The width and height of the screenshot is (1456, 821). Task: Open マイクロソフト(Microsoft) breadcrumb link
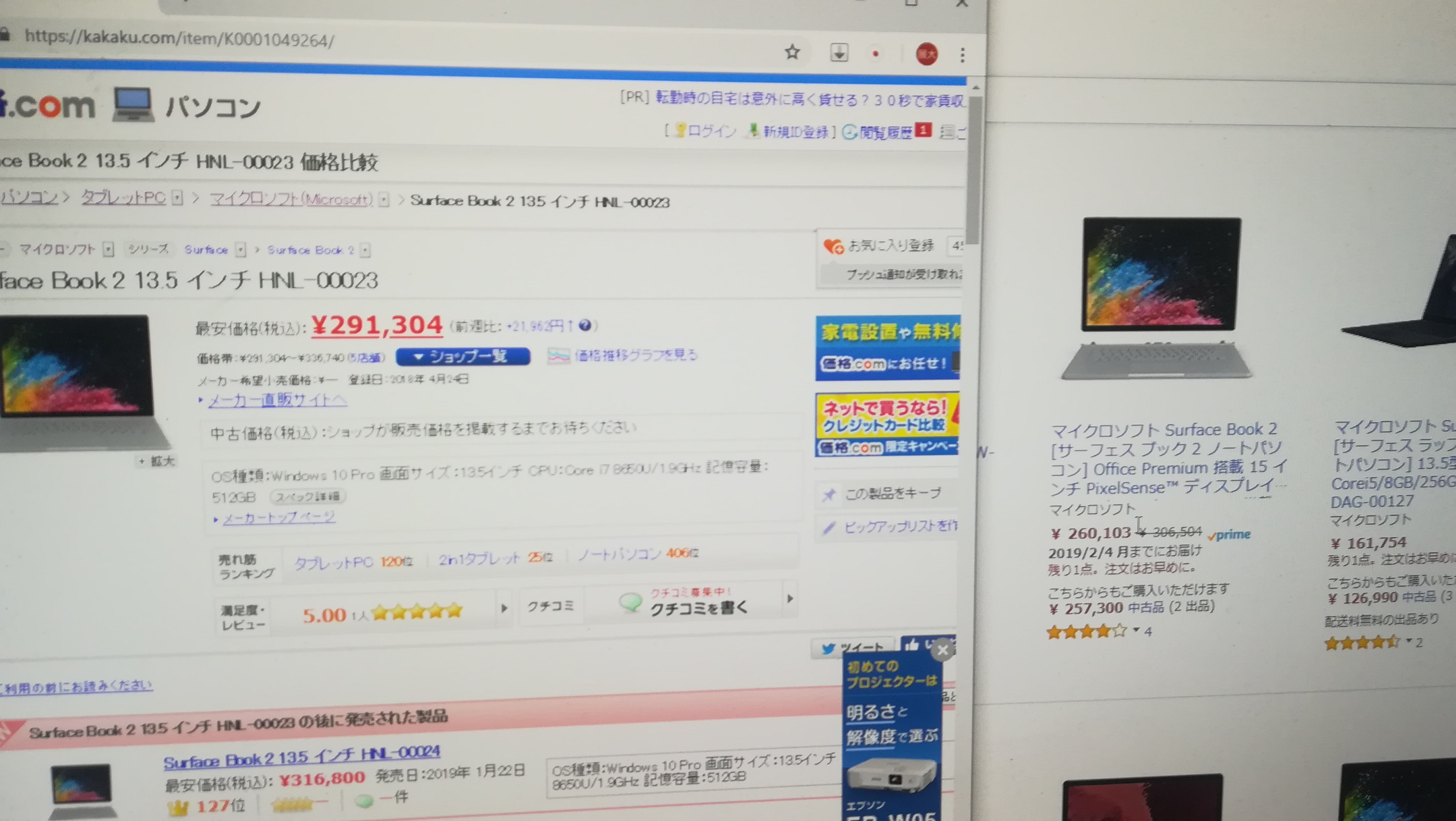[x=291, y=199]
